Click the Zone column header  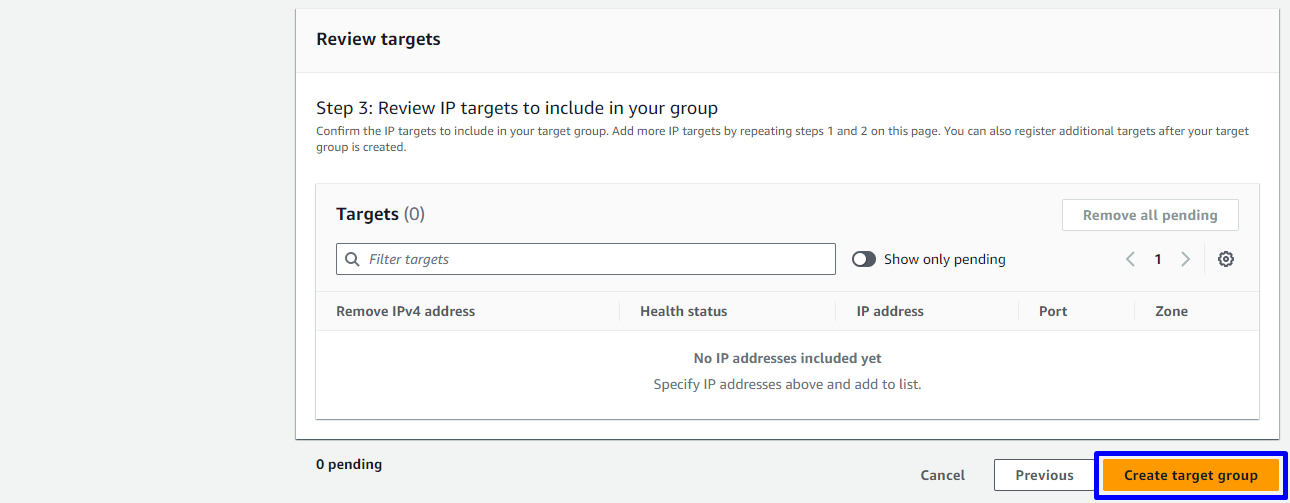[x=1171, y=311]
